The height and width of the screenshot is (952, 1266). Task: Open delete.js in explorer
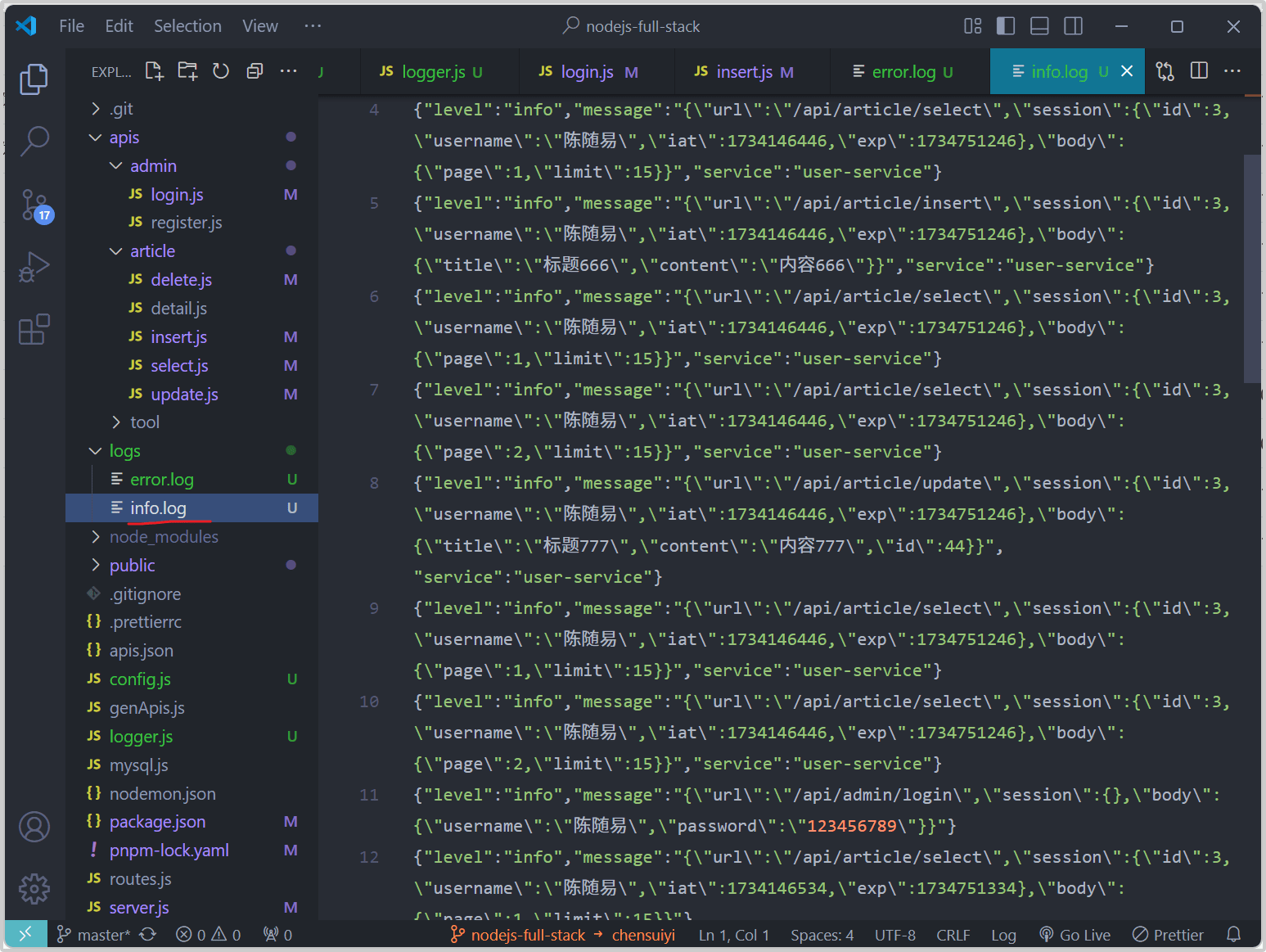(191, 280)
